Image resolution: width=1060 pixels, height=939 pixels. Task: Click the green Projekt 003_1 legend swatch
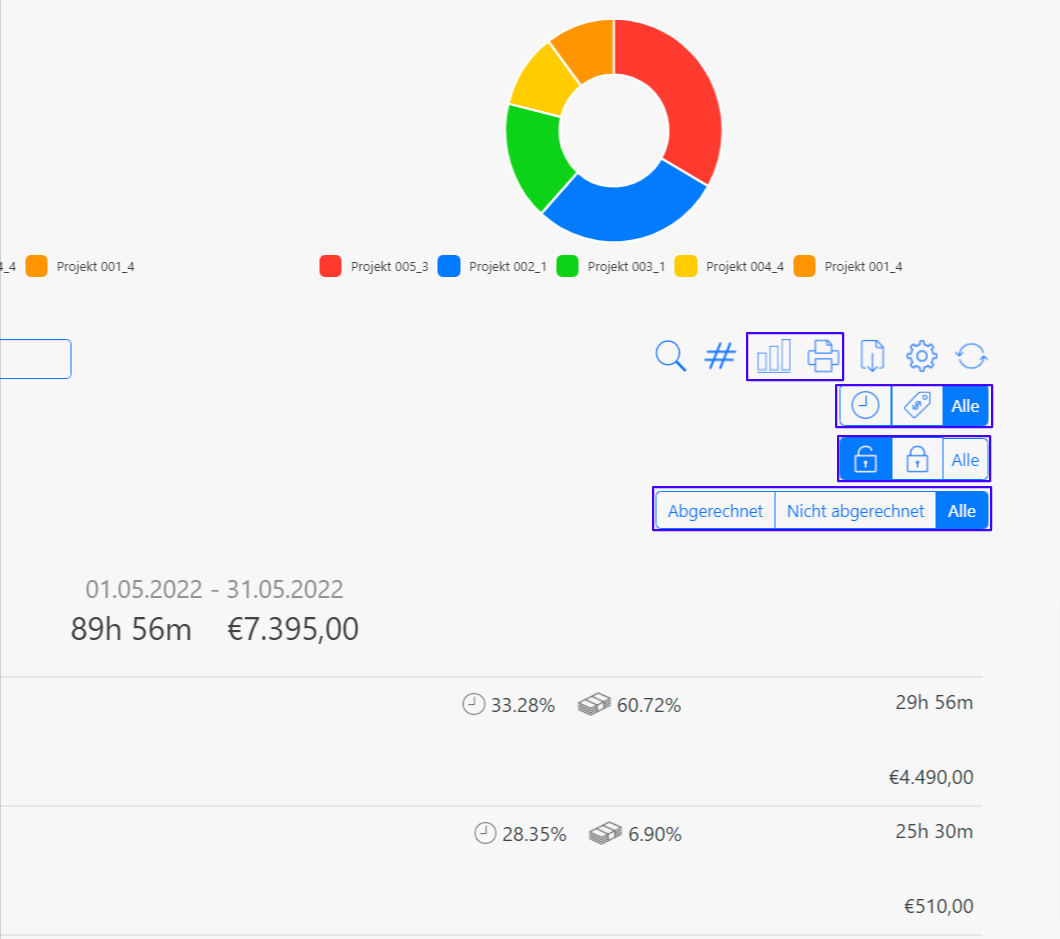pyautogui.click(x=567, y=266)
